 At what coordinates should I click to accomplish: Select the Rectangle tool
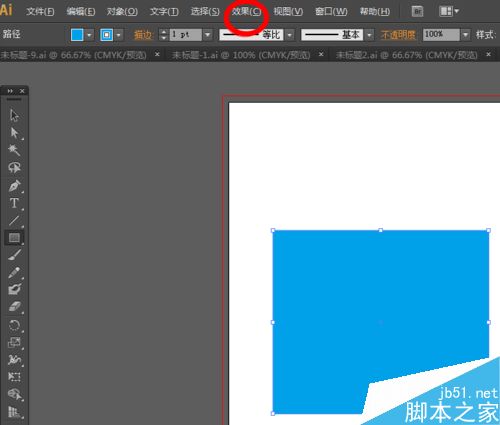click(14, 238)
